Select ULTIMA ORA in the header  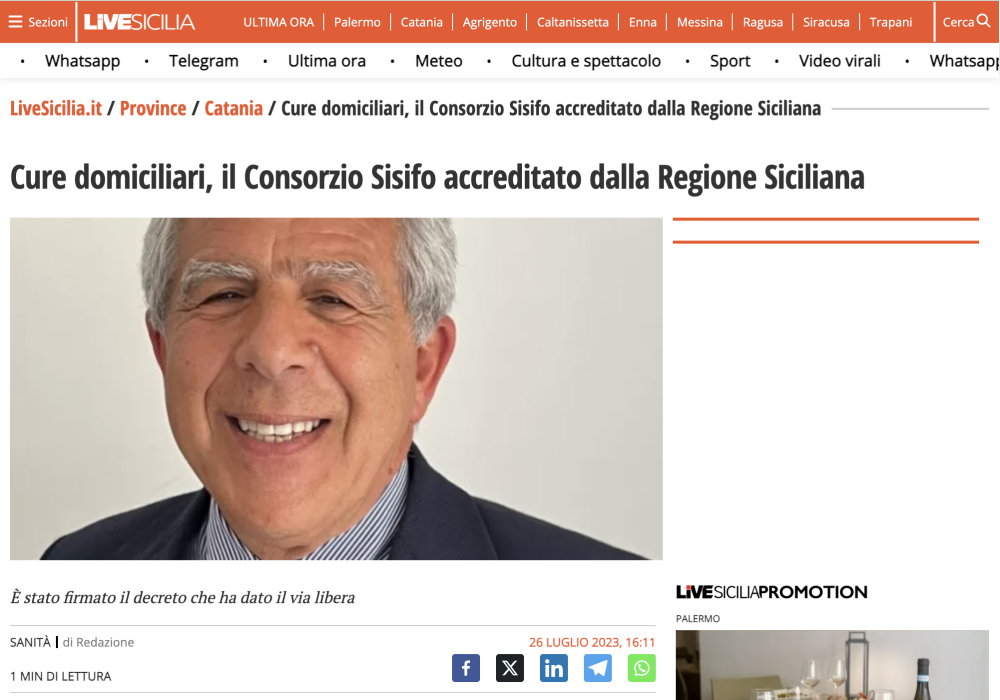pyautogui.click(x=279, y=22)
